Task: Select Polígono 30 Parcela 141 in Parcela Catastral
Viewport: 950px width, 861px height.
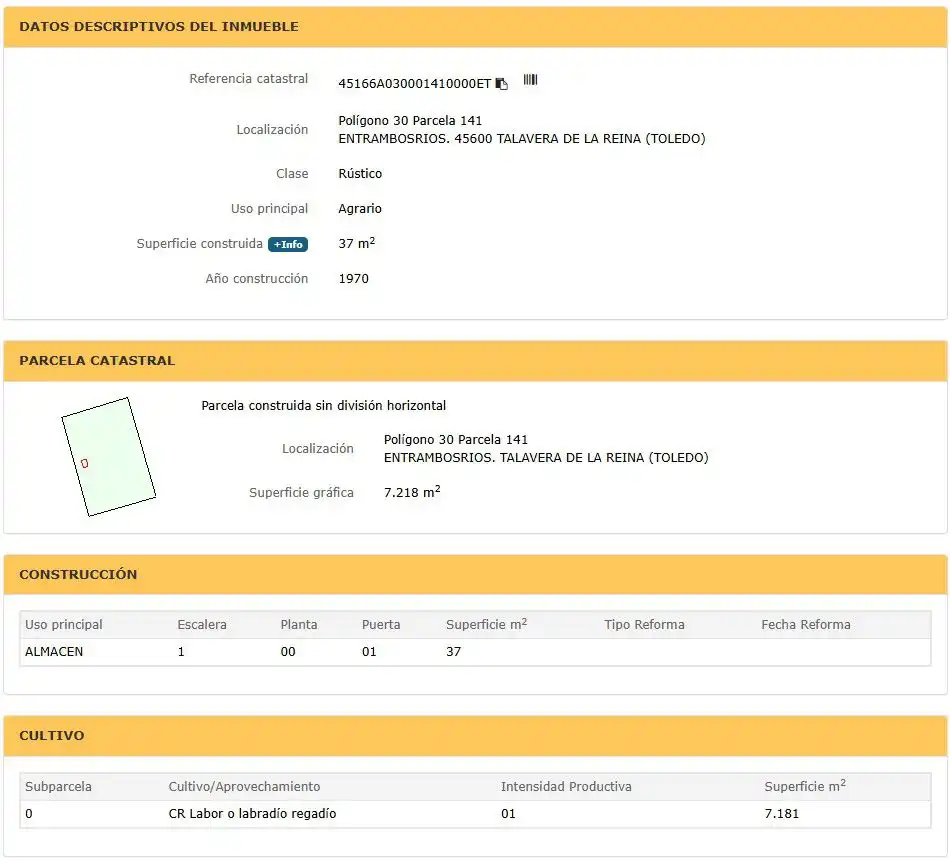Action: tap(456, 439)
